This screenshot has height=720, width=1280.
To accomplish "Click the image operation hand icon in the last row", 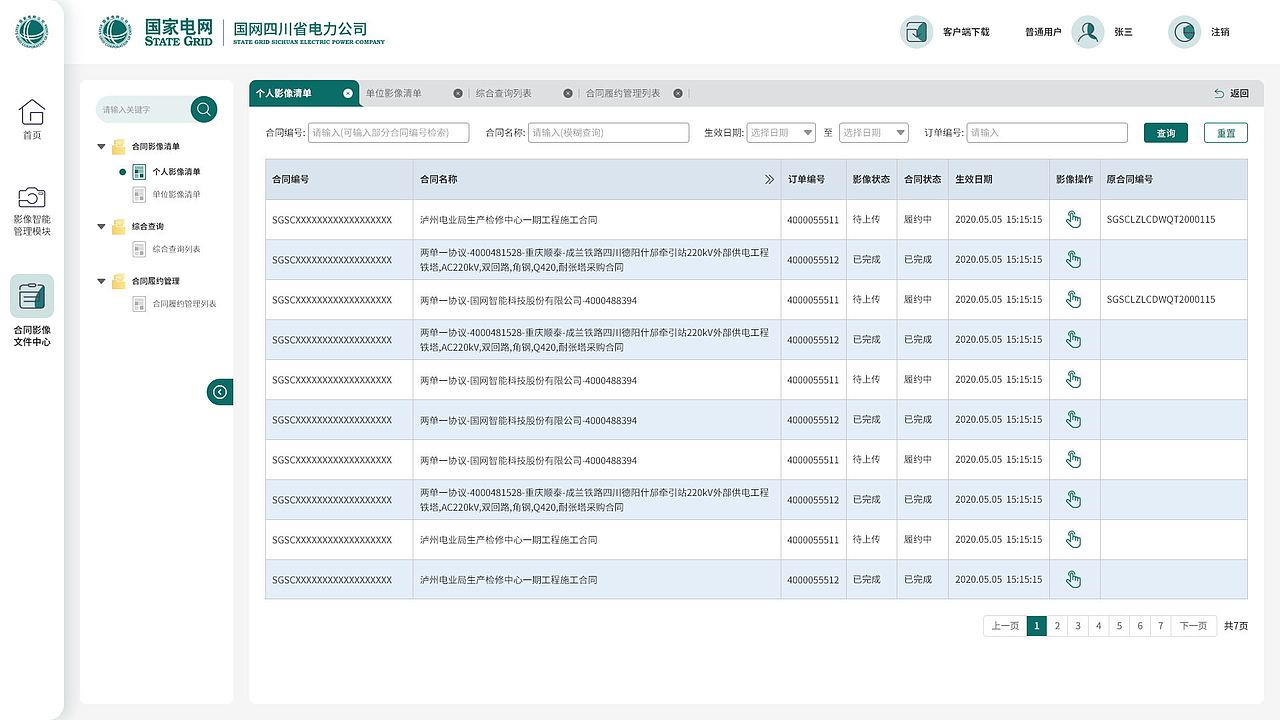I will (x=1074, y=579).
